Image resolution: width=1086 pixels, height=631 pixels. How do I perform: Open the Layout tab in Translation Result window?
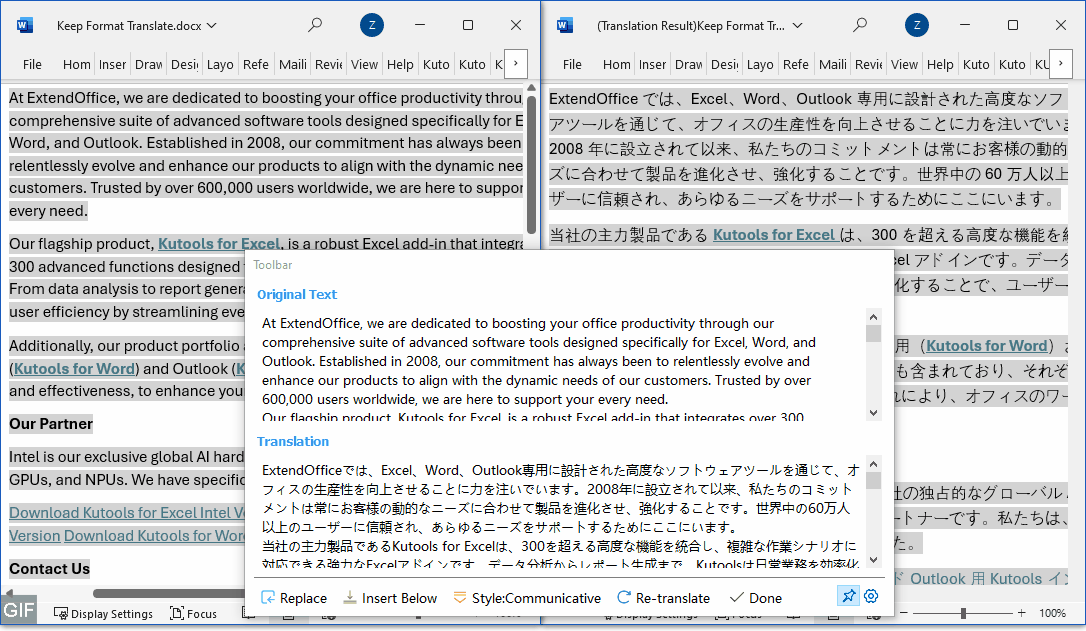[760, 64]
